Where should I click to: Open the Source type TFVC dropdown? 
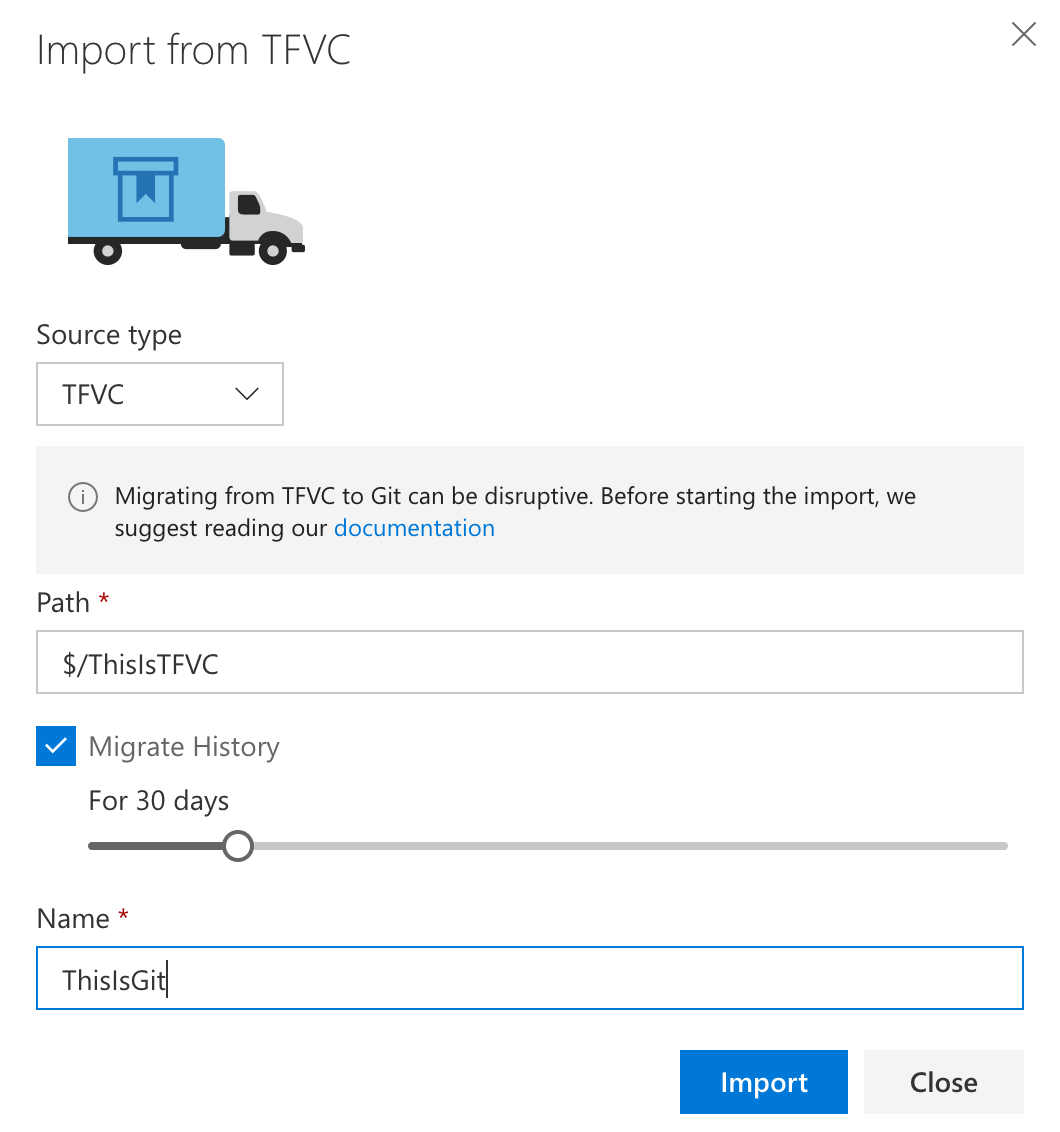pos(160,394)
